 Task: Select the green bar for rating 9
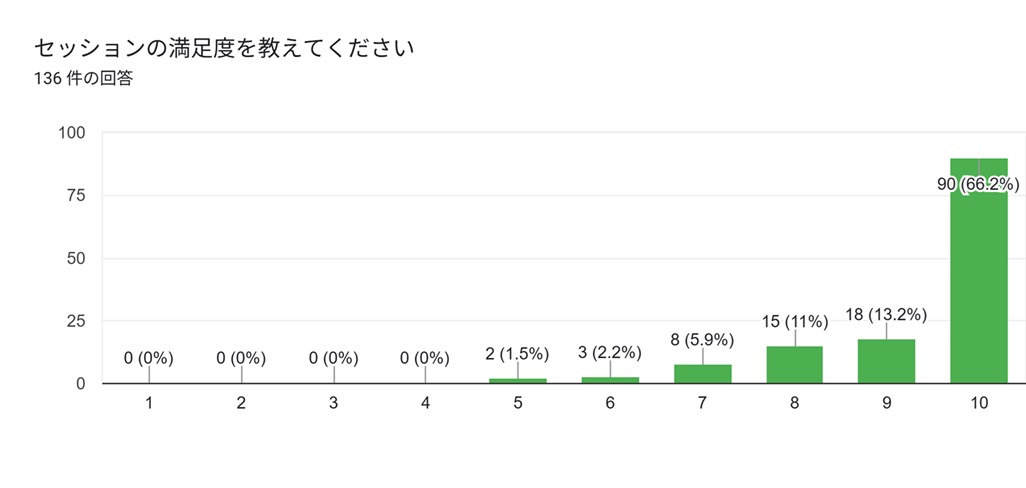(886, 361)
